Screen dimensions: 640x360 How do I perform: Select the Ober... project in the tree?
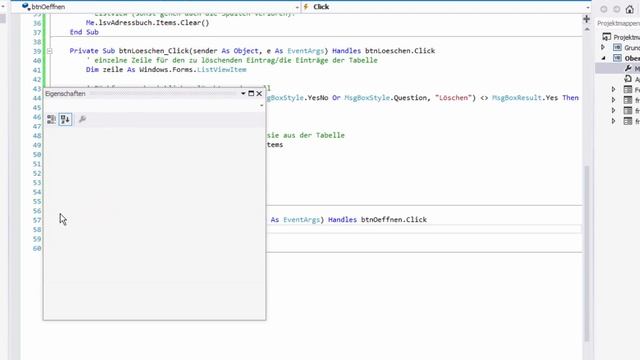(632, 58)
